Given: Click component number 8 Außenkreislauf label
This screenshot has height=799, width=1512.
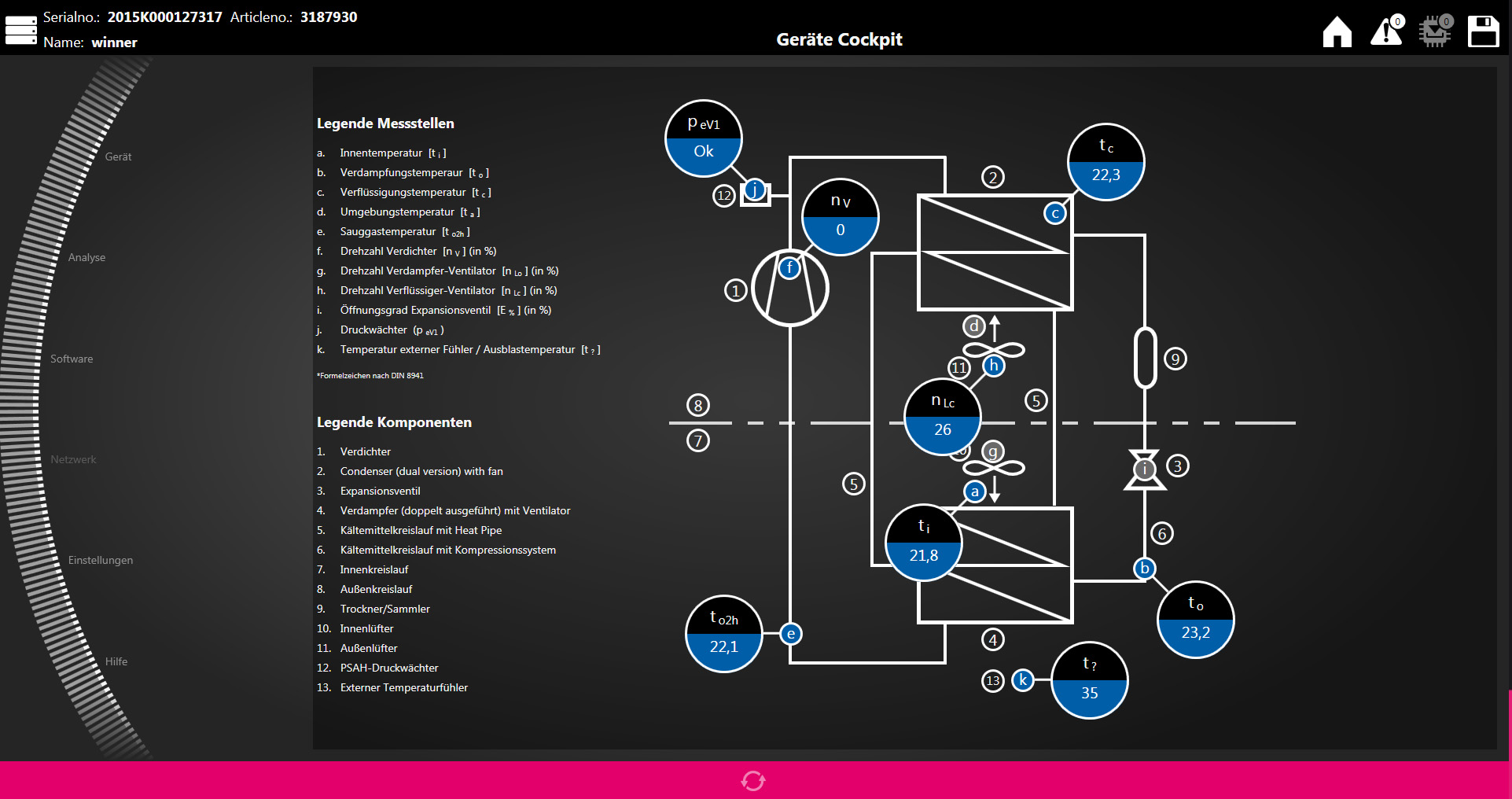Looking at the screenshot, I should 697,405.
